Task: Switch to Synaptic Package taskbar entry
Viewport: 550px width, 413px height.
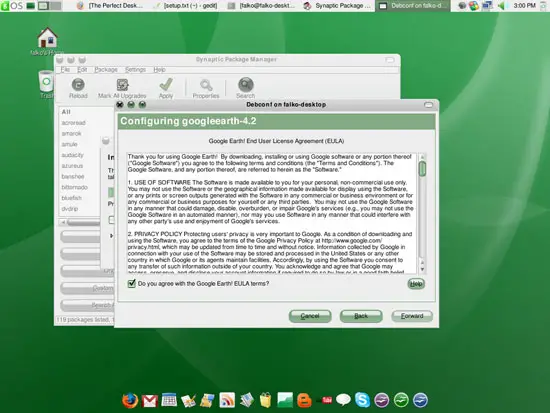Action: [x=338, y=6]
